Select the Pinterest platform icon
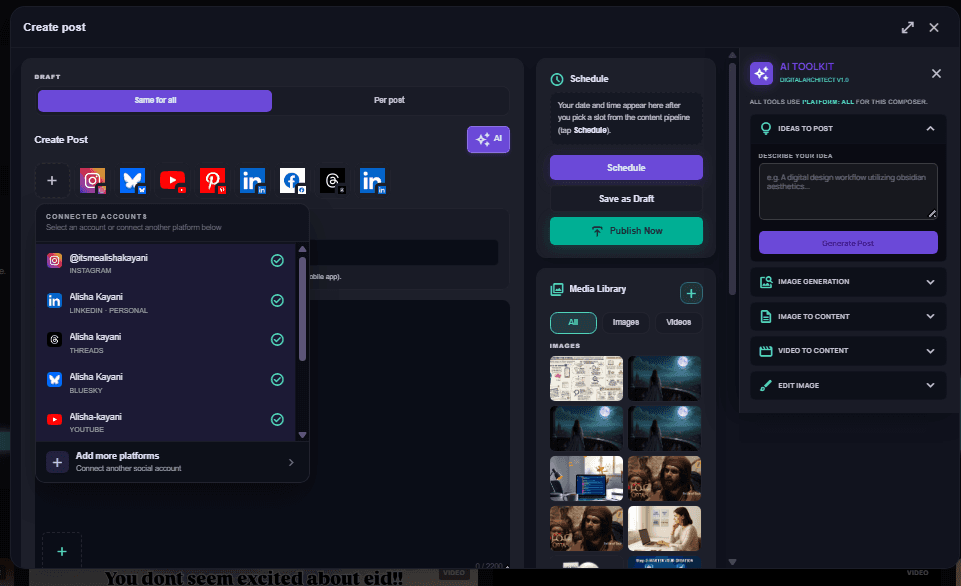 click(x=212, y=180)
